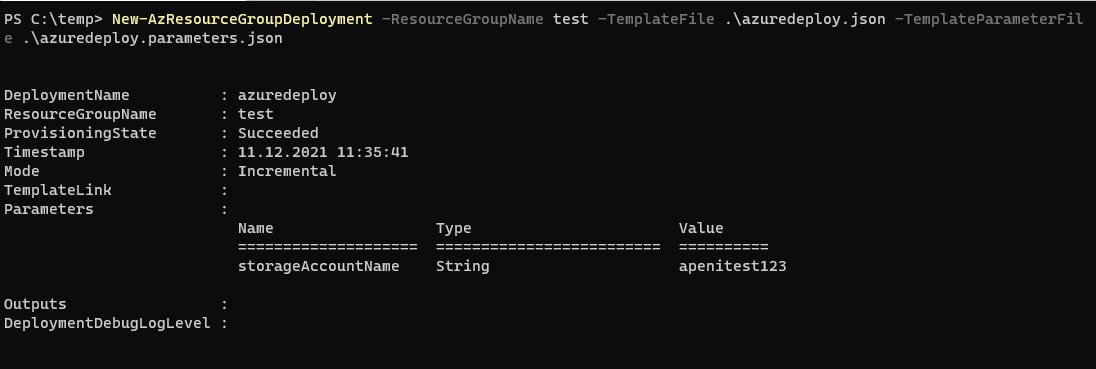Click the DeploymentDebugLogLevel label
The height and width of the screenshot is (369, 1096).
(x=107, y=323)
